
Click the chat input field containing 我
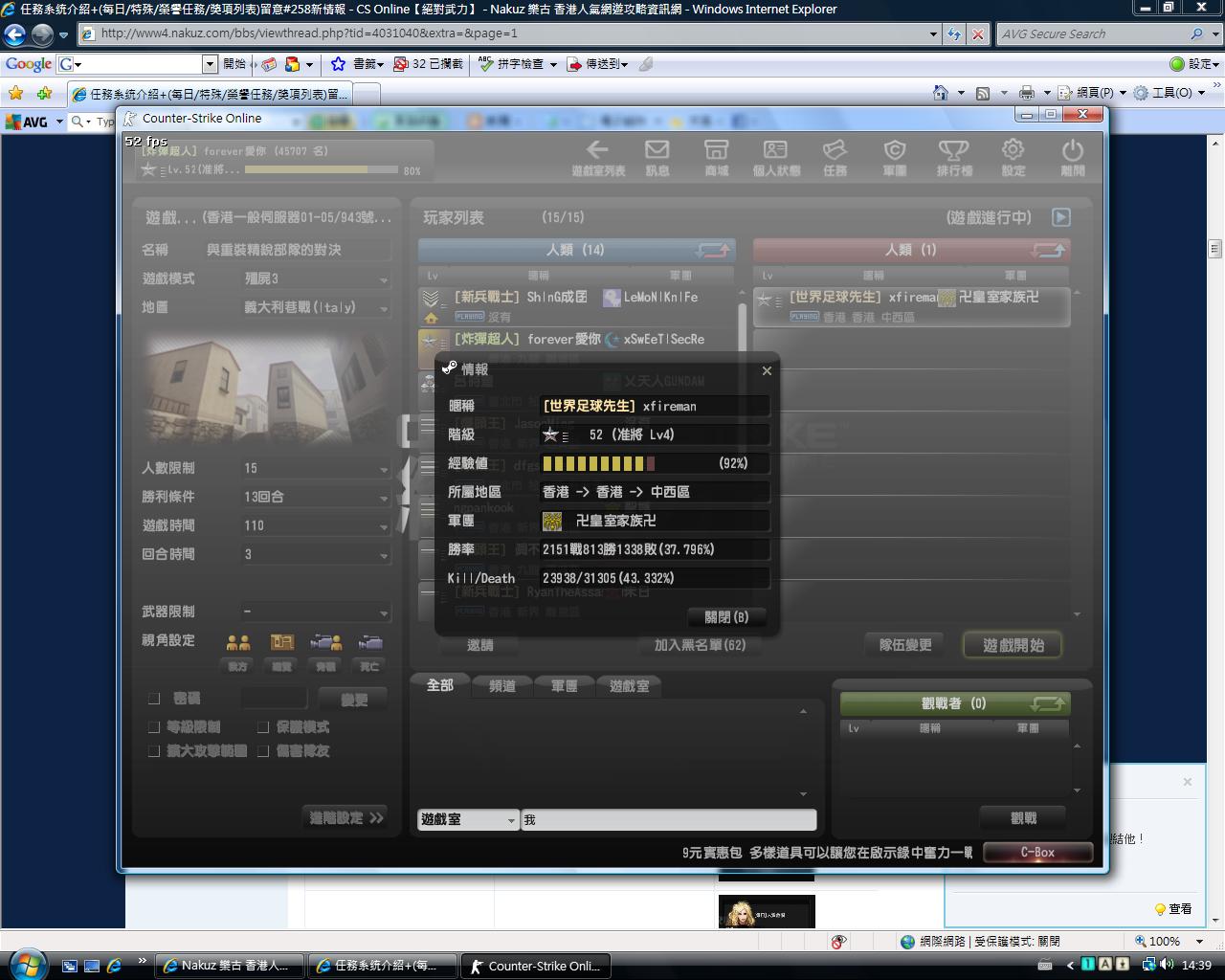(669, 820)
